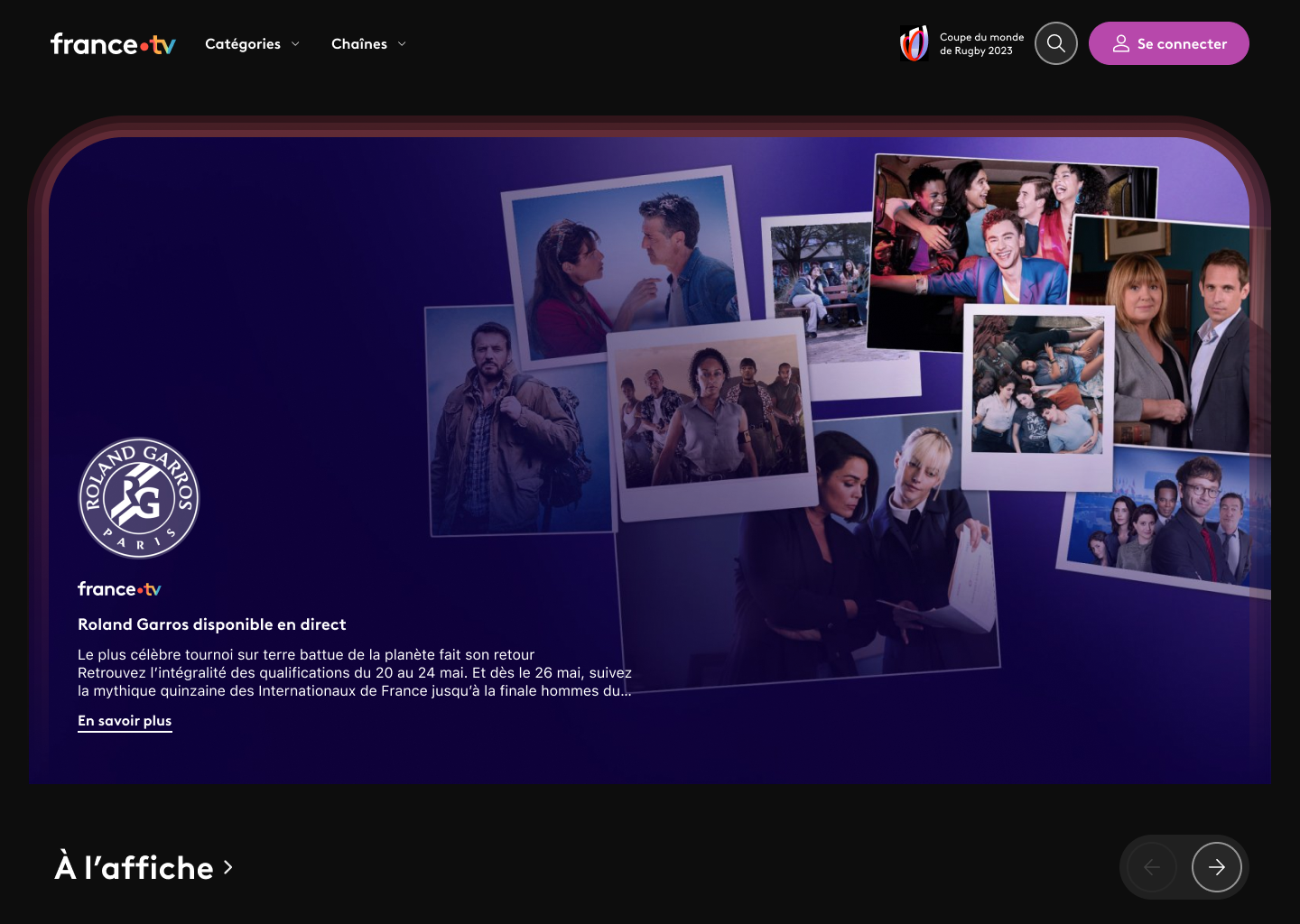Image resolution: width=1300 pixels, height=924 pixels.
Task: Click the Roland Garros Paris emblem
Action: [x=139, y=498]
